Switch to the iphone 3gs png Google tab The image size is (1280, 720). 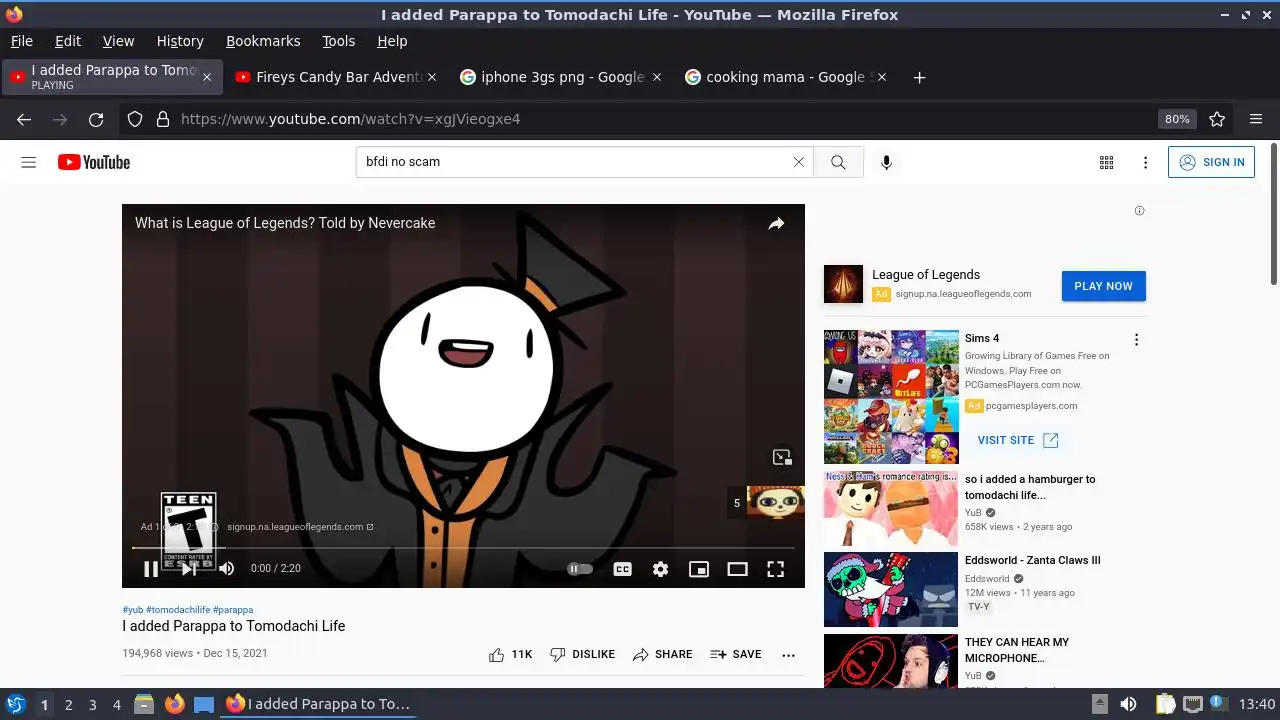(561, 77)
